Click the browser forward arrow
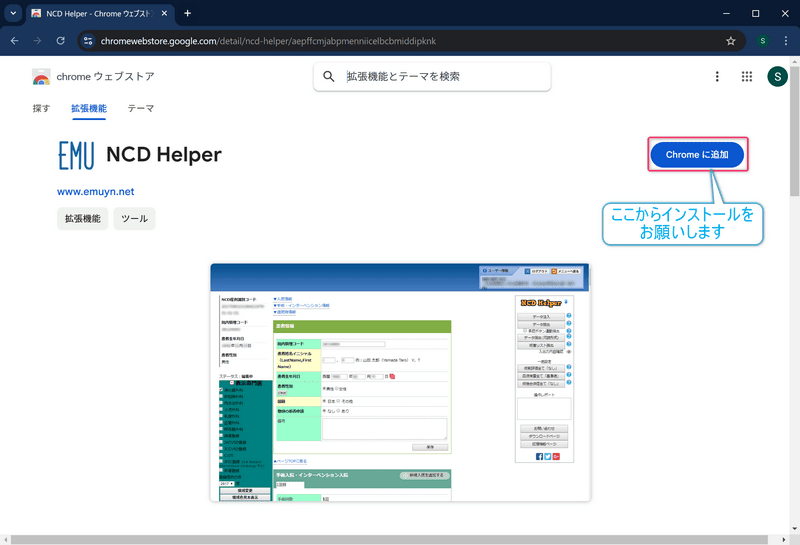 [x=37, y=41]
